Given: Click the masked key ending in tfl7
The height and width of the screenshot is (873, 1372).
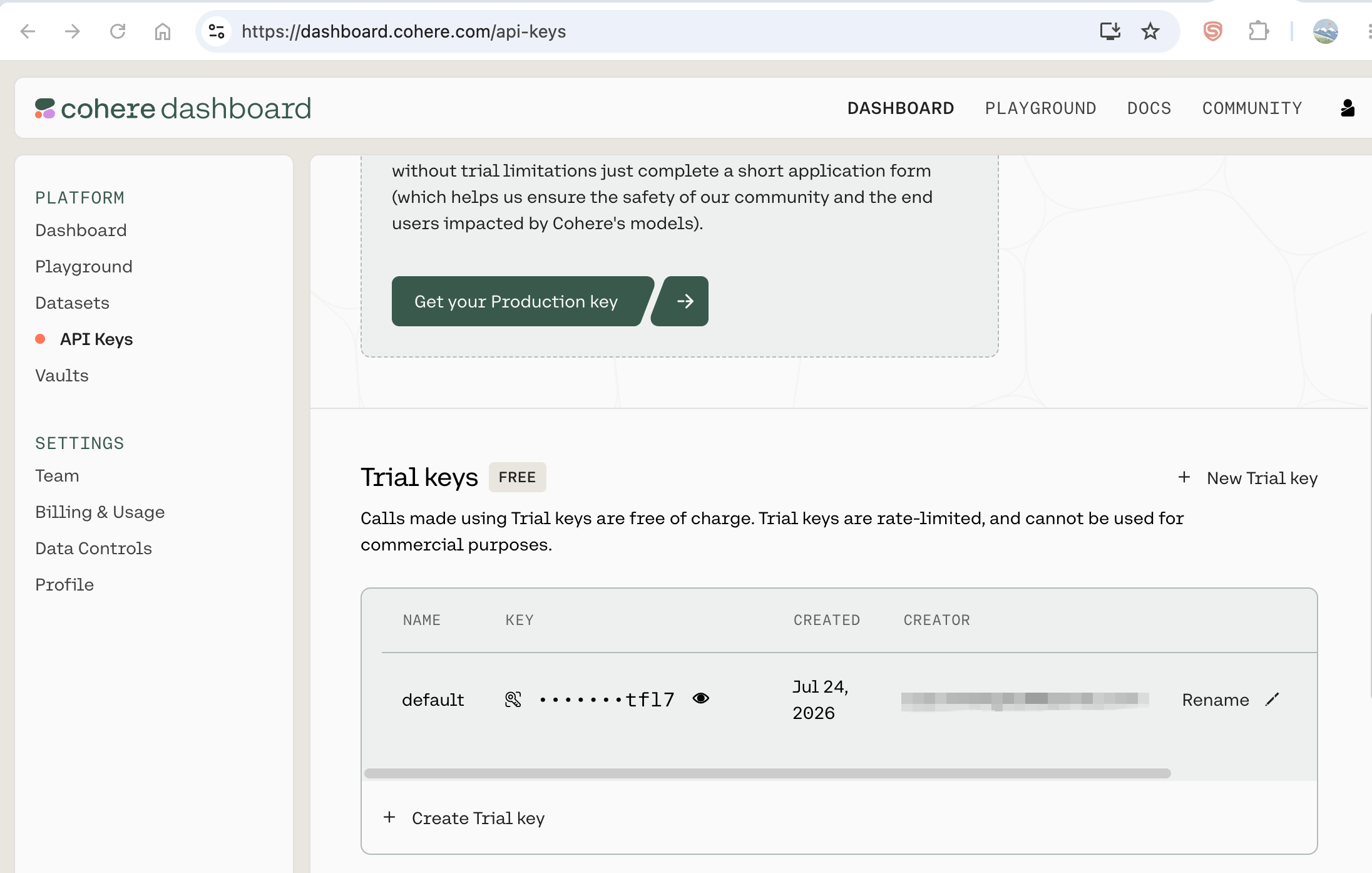Looking at the screenshot, I should pos(607,700).
